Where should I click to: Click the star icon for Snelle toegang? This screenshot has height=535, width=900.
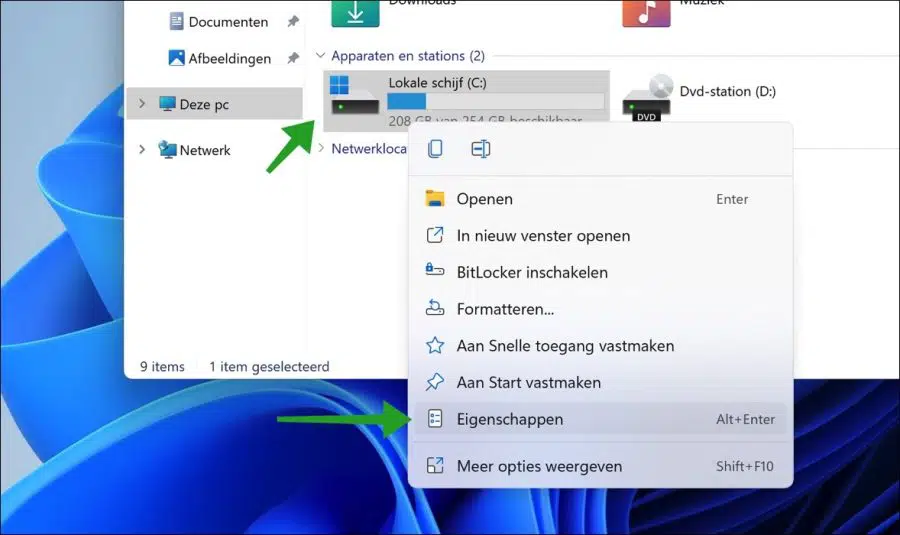click(435, 346)
